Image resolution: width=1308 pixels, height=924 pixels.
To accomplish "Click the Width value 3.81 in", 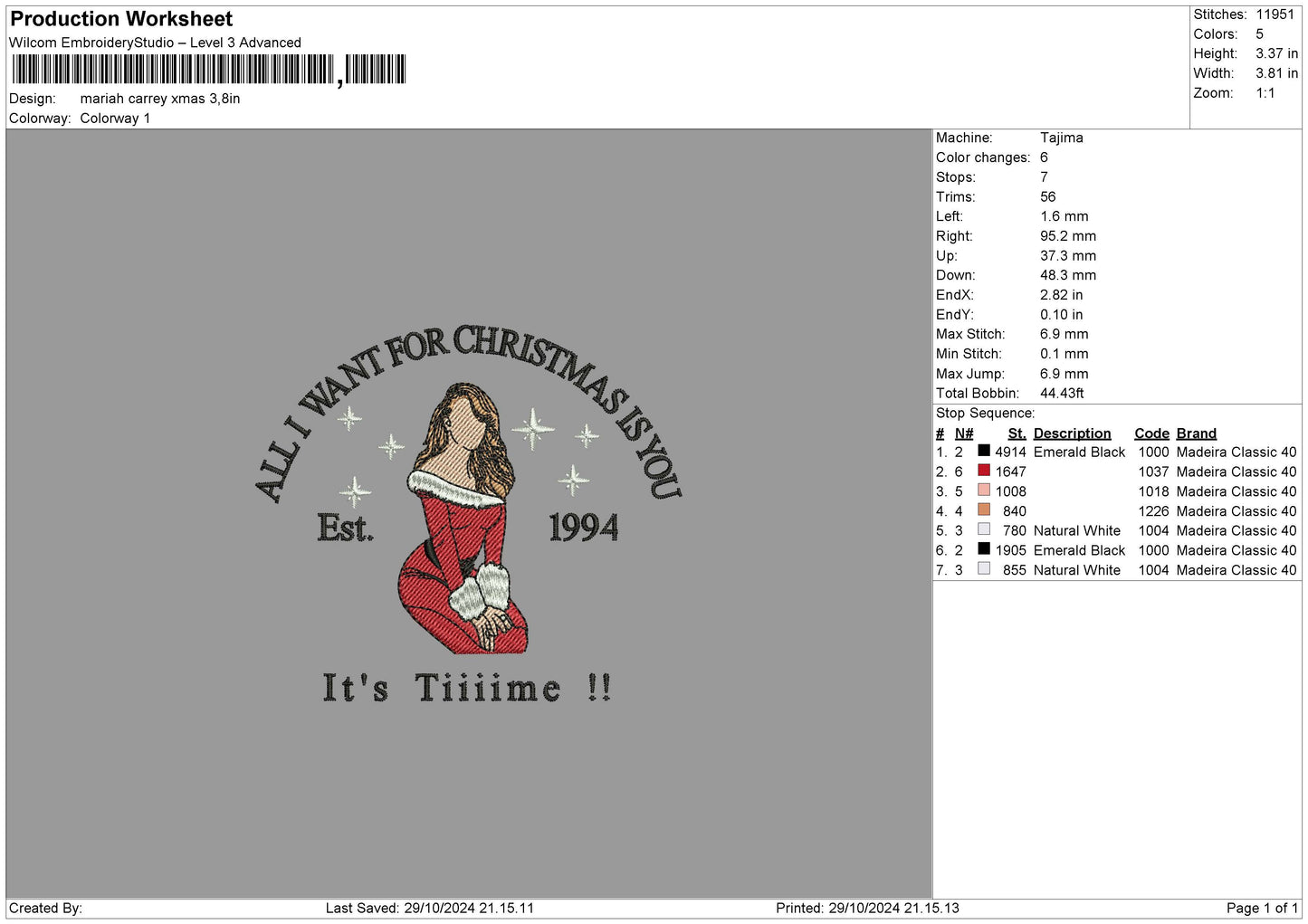I will pyautogui.click(x=1277, y=73).
